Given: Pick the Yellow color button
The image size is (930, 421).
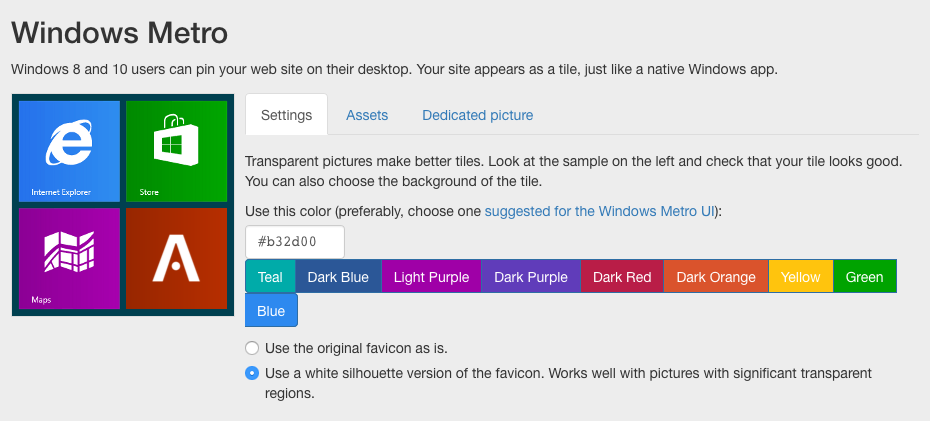Looking at the screenshot, I should click(801, 277).
